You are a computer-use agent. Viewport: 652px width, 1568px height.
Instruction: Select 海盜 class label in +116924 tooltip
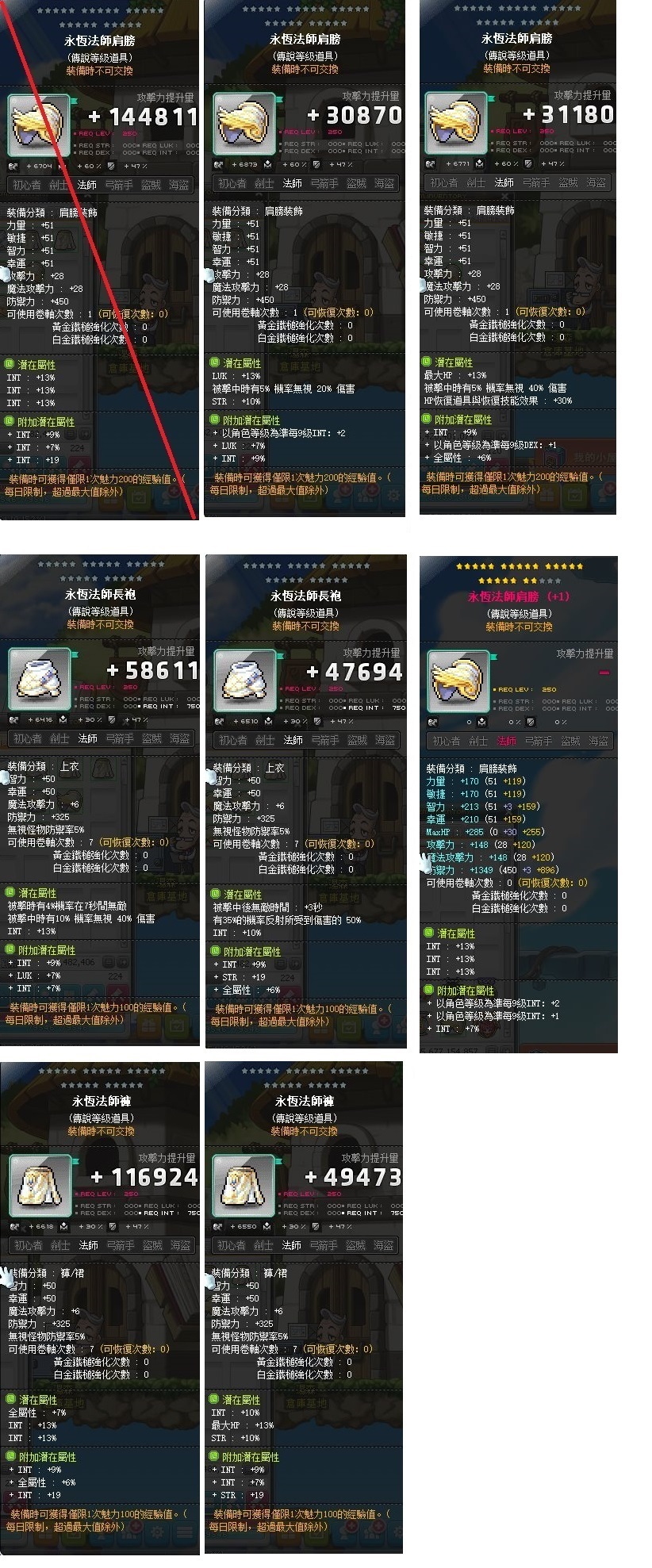(x=180, y=1245)
